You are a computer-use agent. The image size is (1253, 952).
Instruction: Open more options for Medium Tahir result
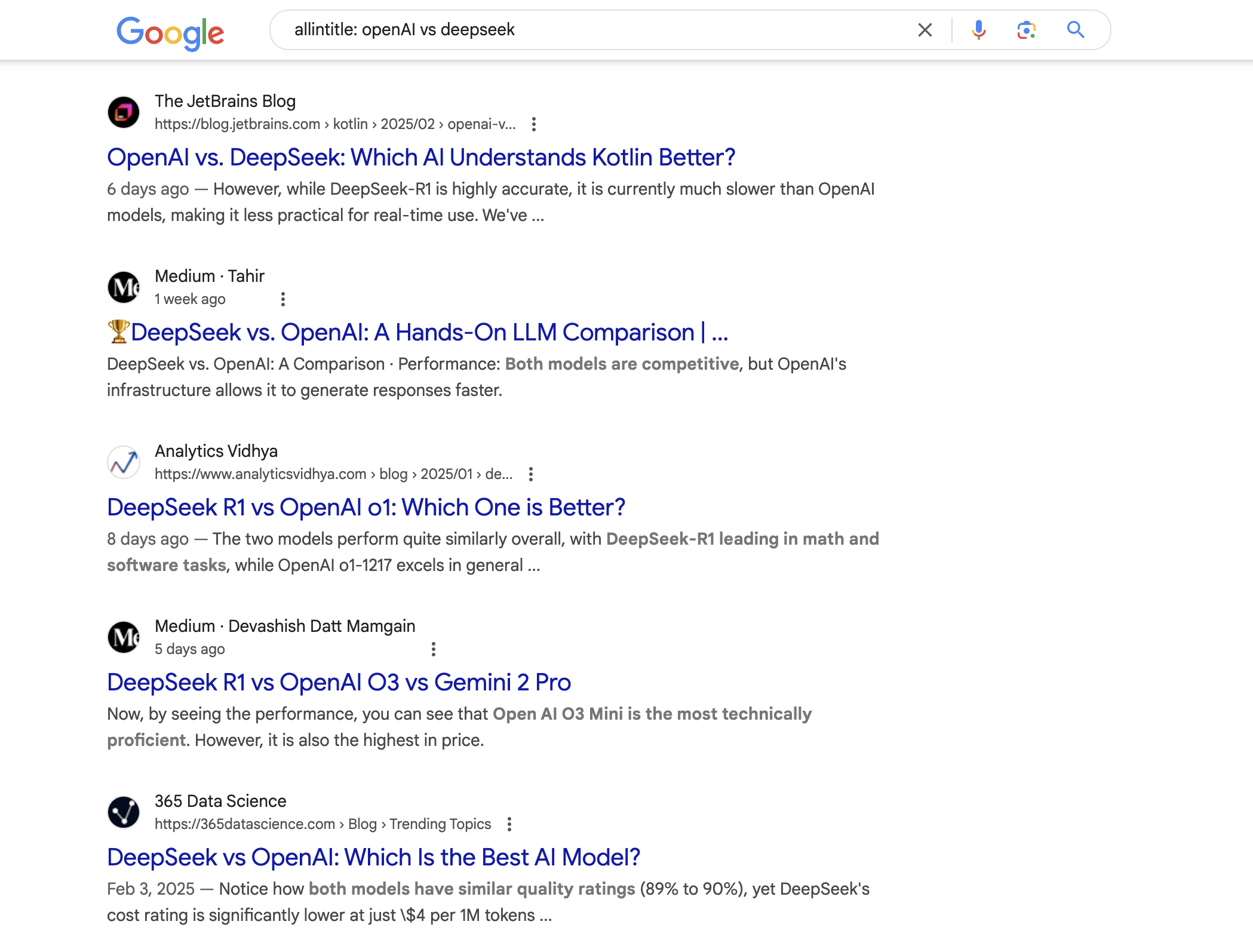(283, 299)
